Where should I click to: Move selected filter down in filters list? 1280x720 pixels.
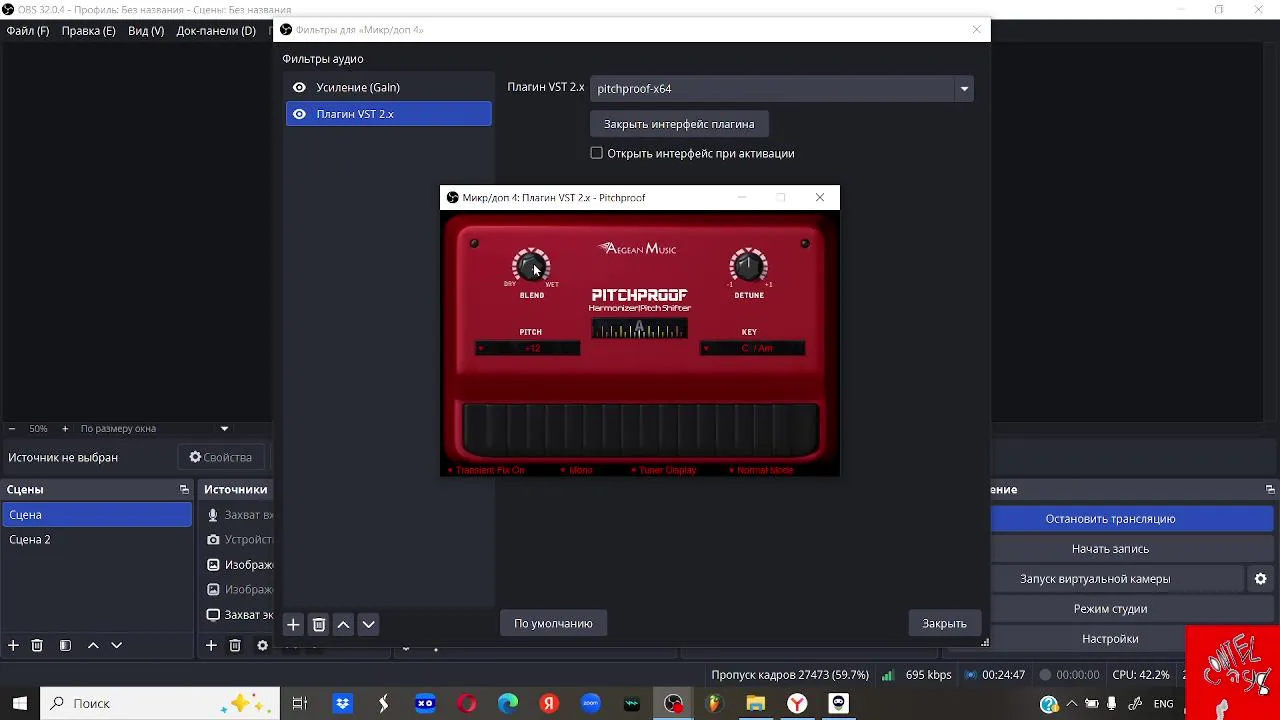368,624
